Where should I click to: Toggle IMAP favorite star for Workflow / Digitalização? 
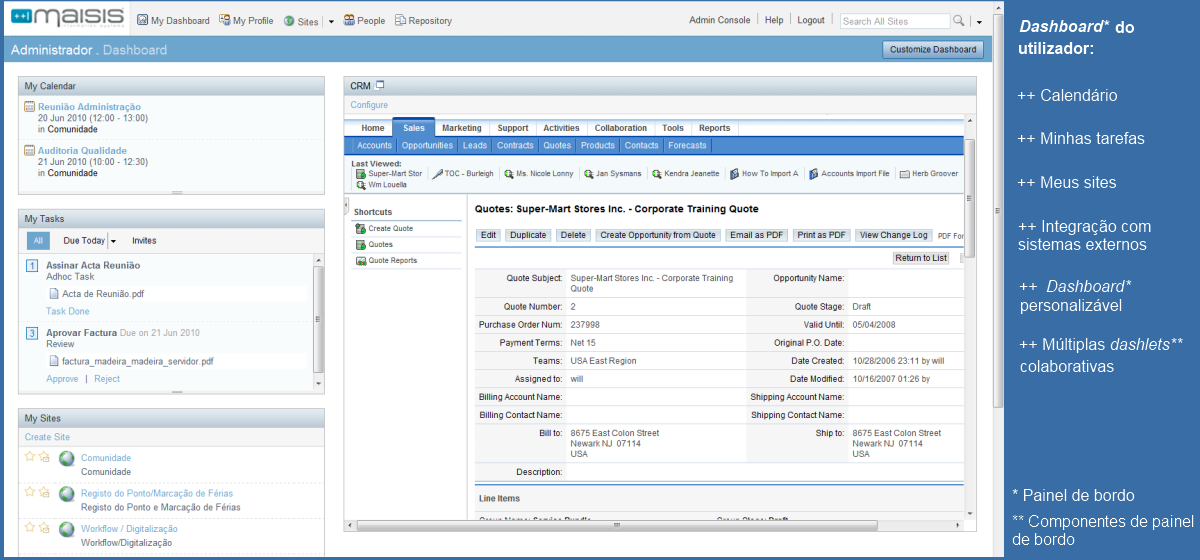[x=44, y=526]
